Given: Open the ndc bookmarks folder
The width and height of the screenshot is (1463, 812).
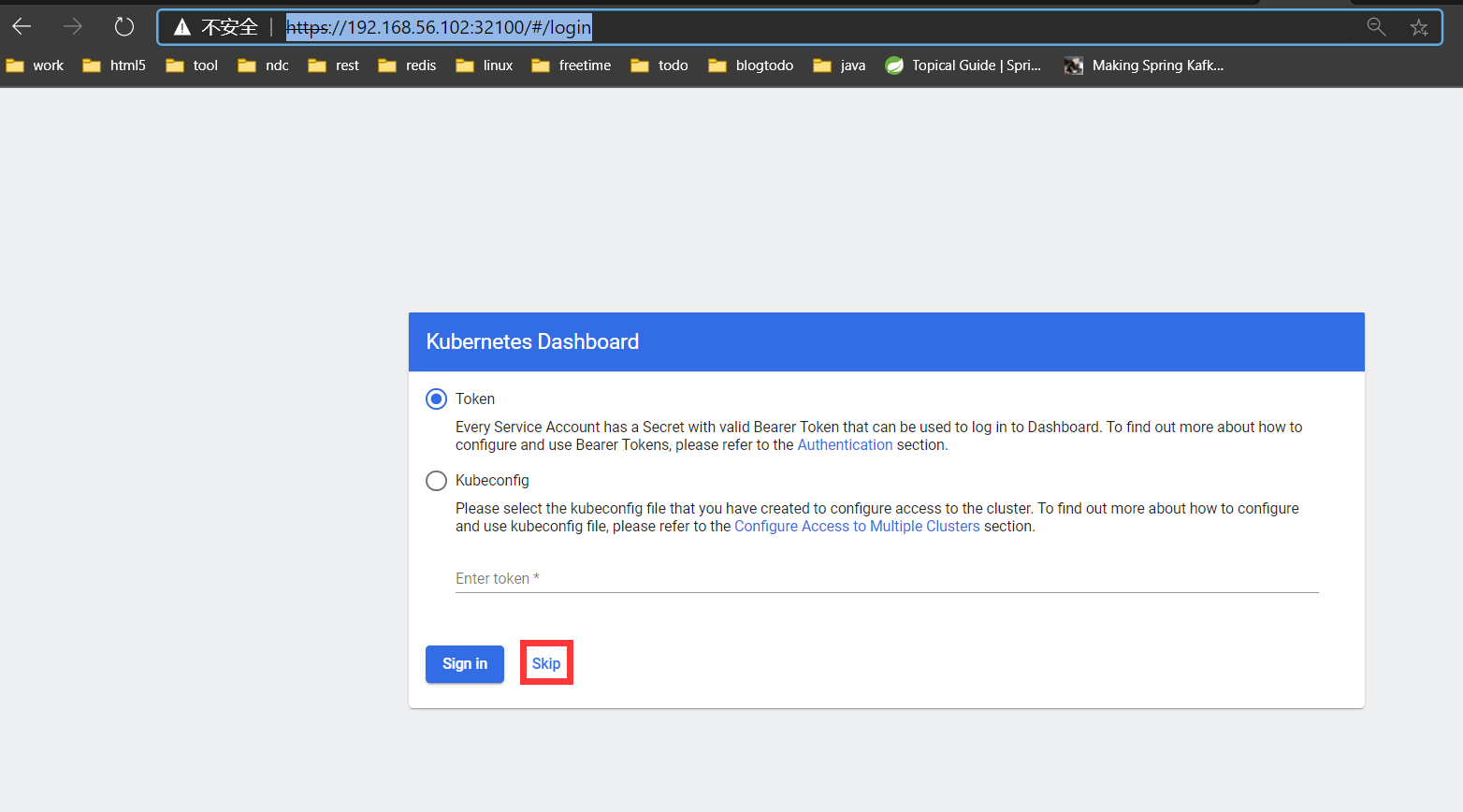Looking at the screenshot, I should point(263,65).
